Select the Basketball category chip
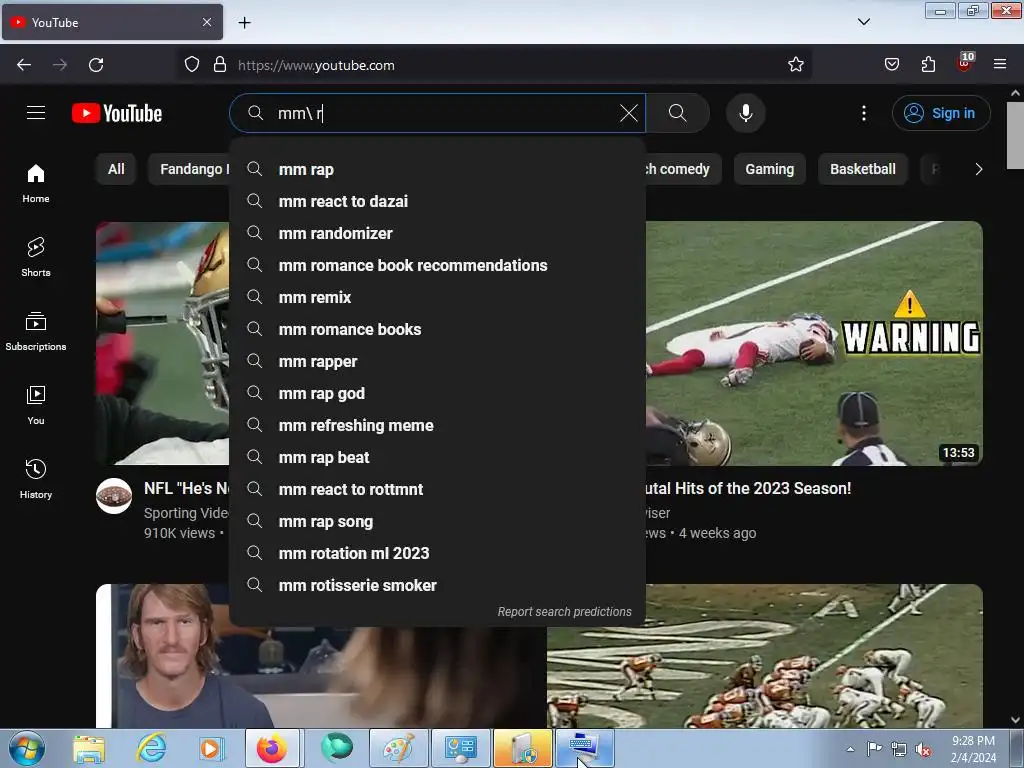The height and width of the screenshot is (768, 1024). (863, 169)
